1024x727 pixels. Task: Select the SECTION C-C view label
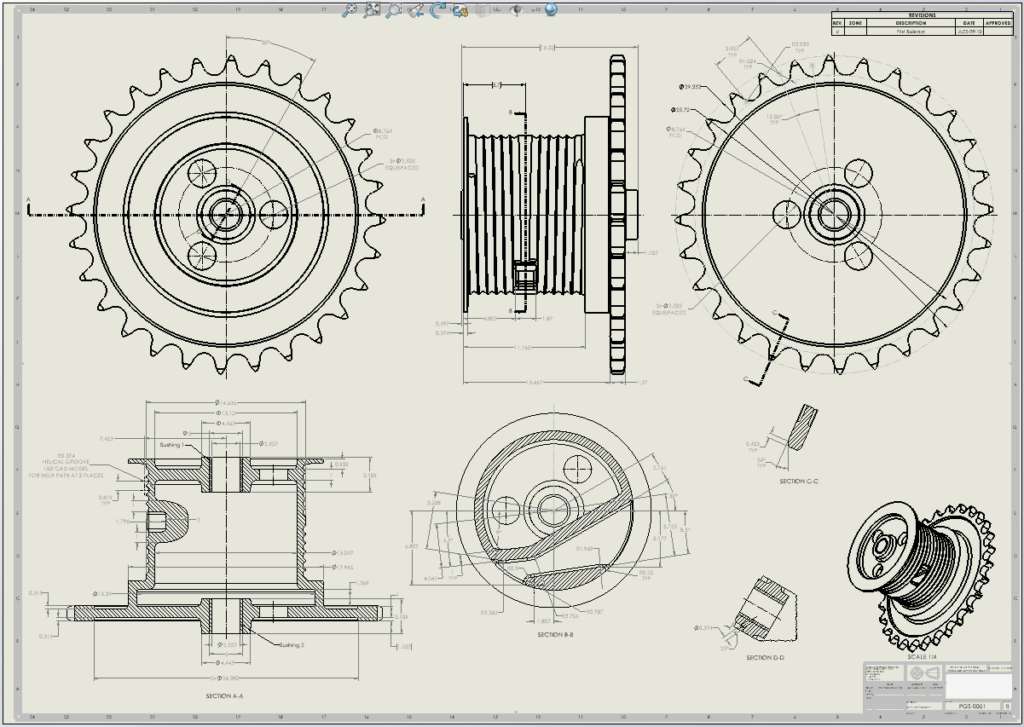pyautogui.click(x=799, y=481)
